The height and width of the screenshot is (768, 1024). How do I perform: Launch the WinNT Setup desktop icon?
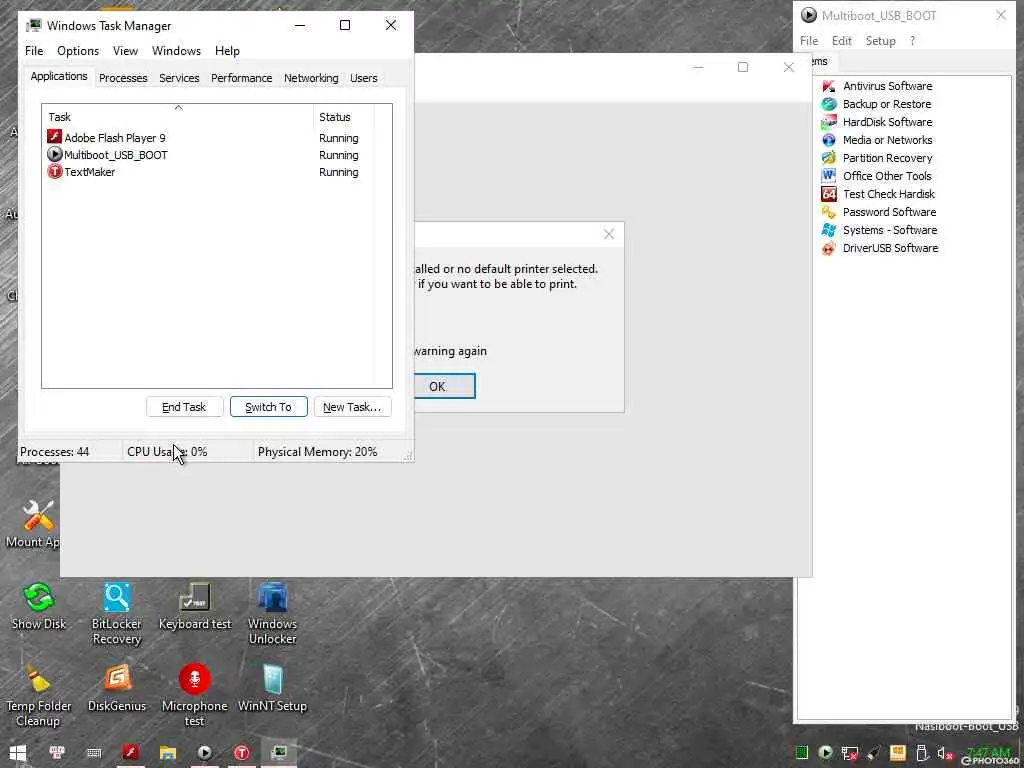tap(272, 679)
